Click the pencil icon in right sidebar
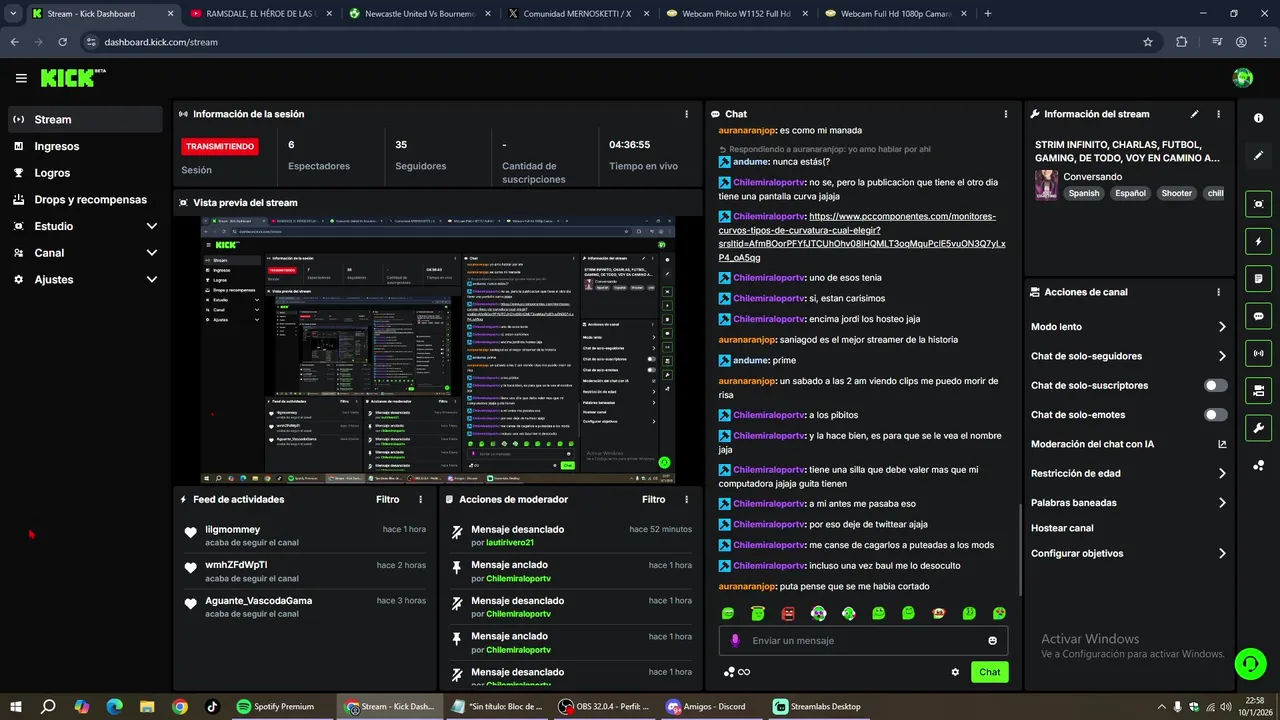 [1258, 155]
